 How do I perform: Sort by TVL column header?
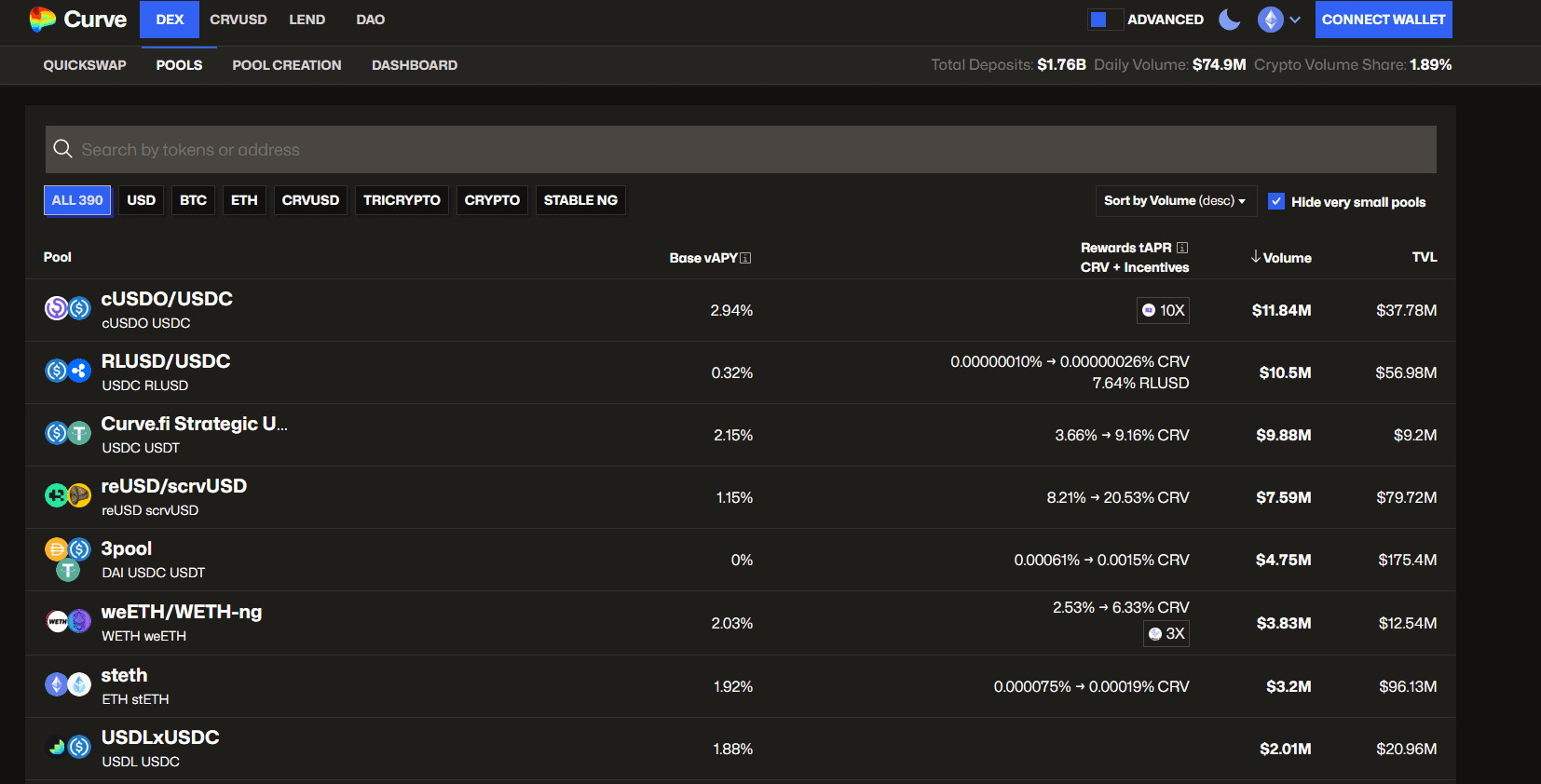1424,257
